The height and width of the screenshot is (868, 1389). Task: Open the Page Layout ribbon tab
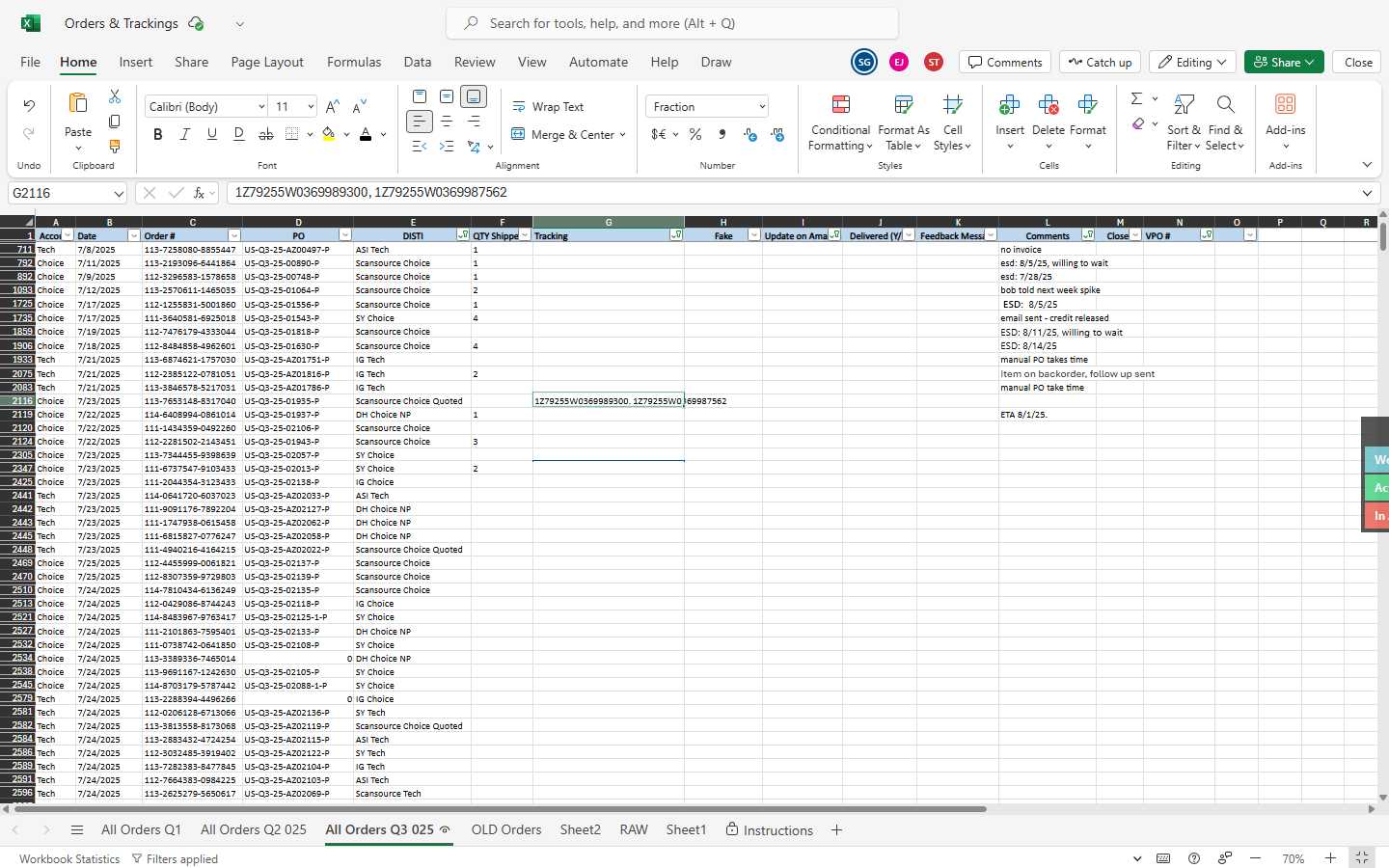267,62
